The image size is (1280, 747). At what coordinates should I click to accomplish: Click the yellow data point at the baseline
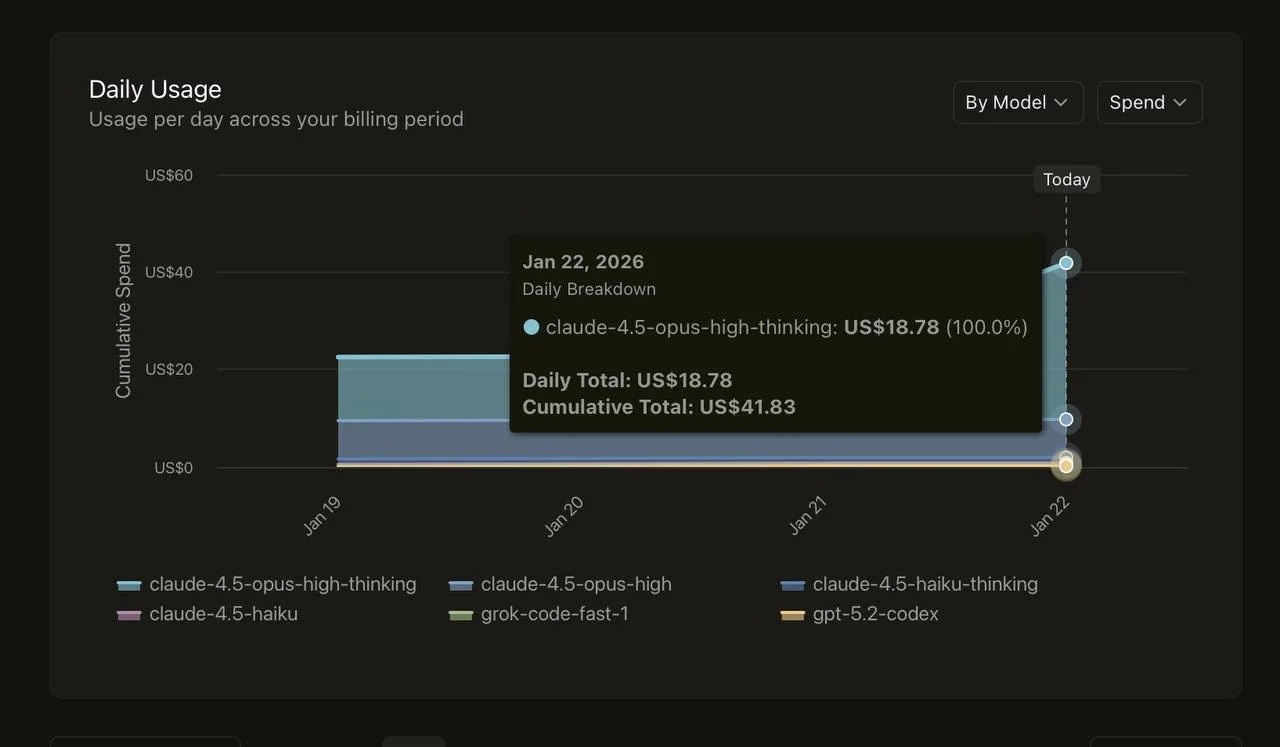click(1066, 466)
